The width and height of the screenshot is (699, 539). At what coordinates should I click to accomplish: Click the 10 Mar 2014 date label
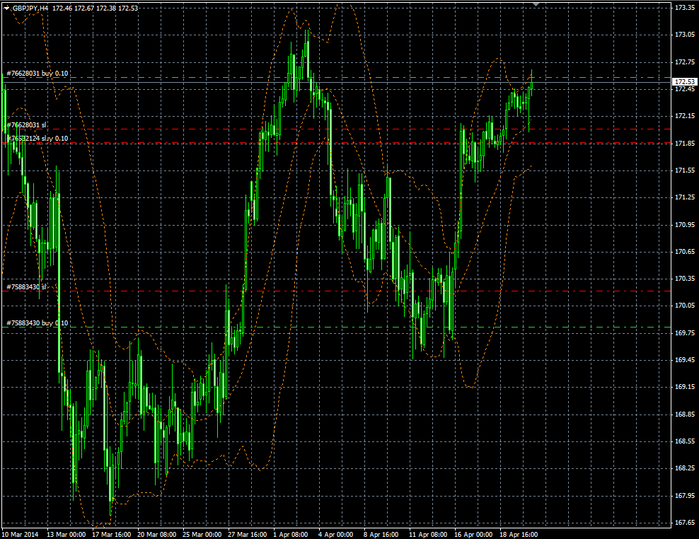(21, 534)
